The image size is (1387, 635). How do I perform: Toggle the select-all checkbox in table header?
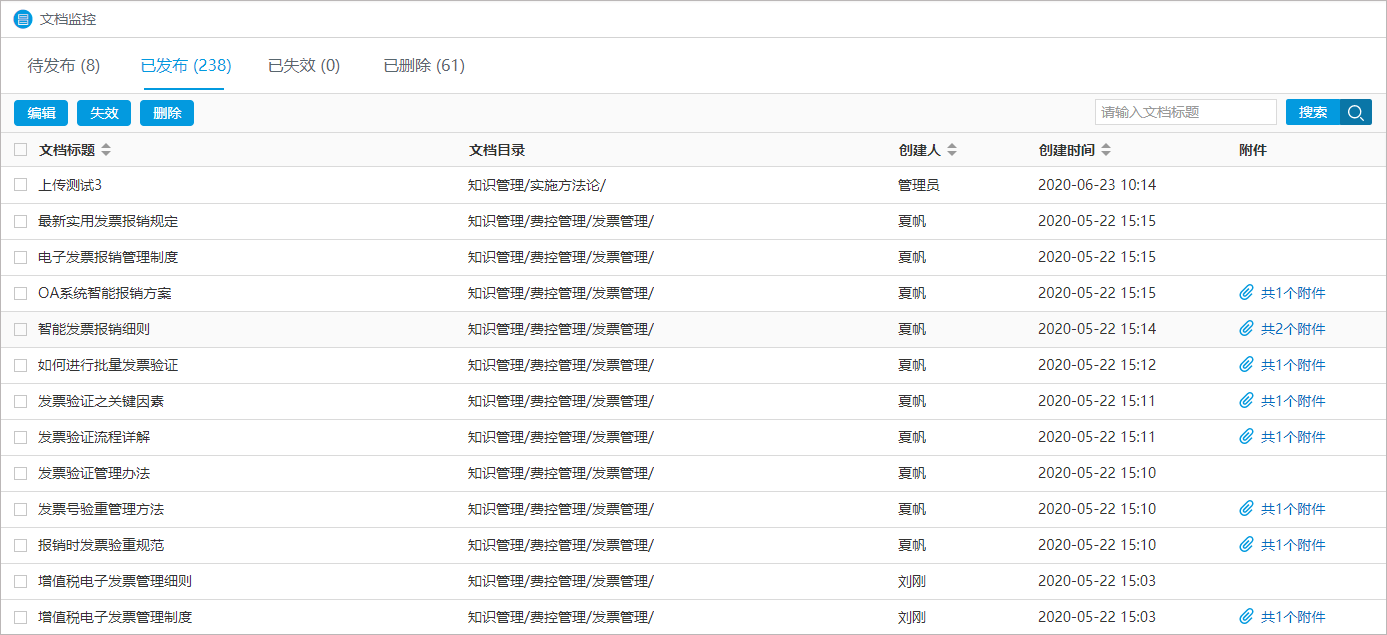pos(21,150)
